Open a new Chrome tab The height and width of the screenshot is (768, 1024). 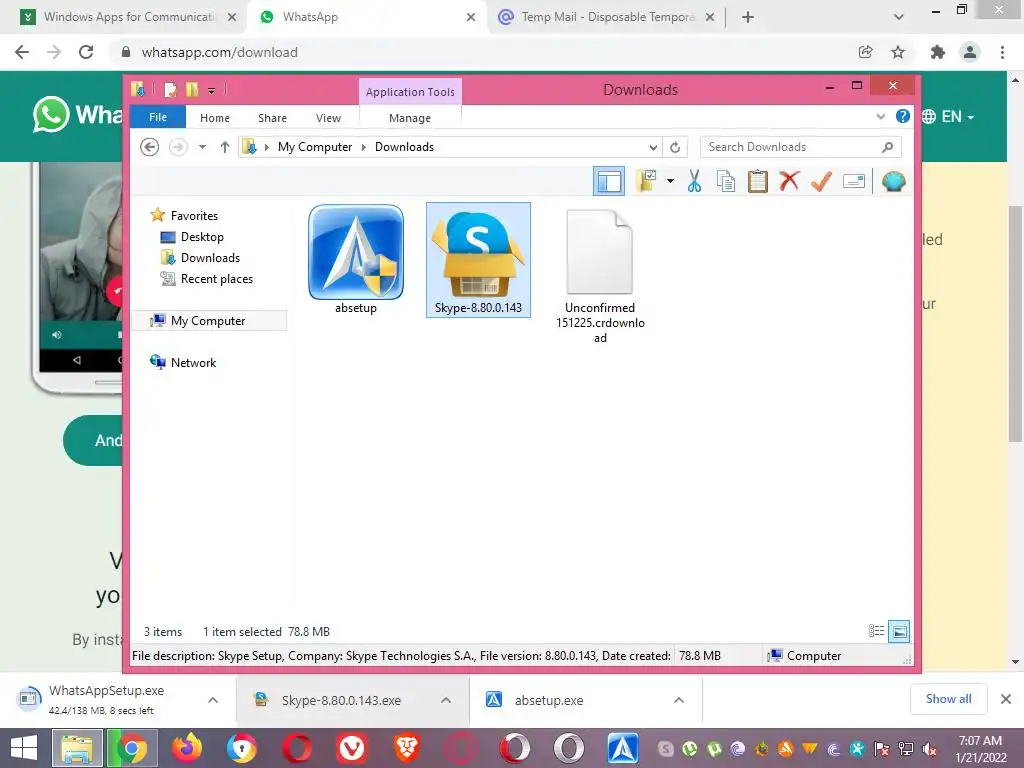coord(748,18)
